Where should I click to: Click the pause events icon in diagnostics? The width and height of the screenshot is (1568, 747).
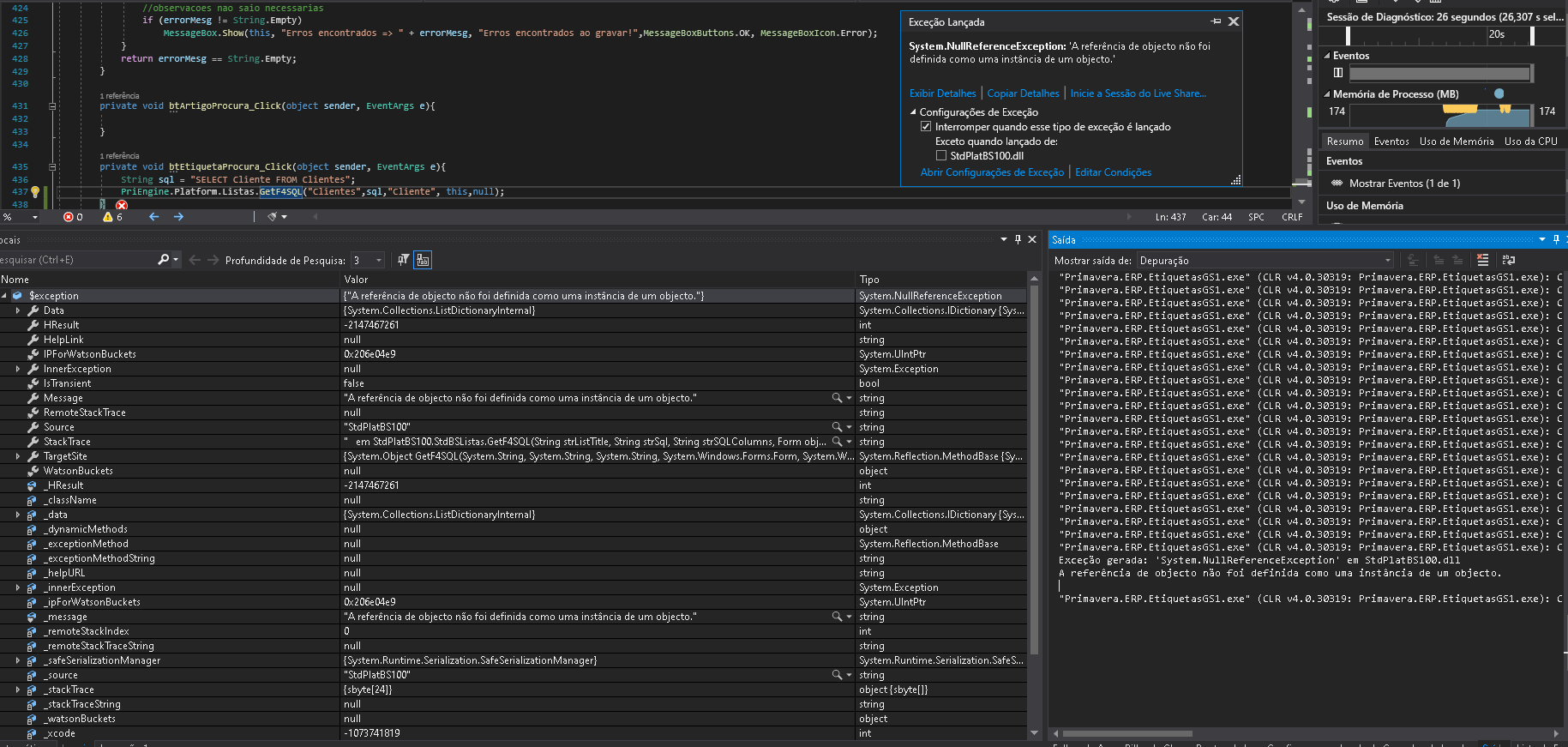click(x=1338, y=73)
